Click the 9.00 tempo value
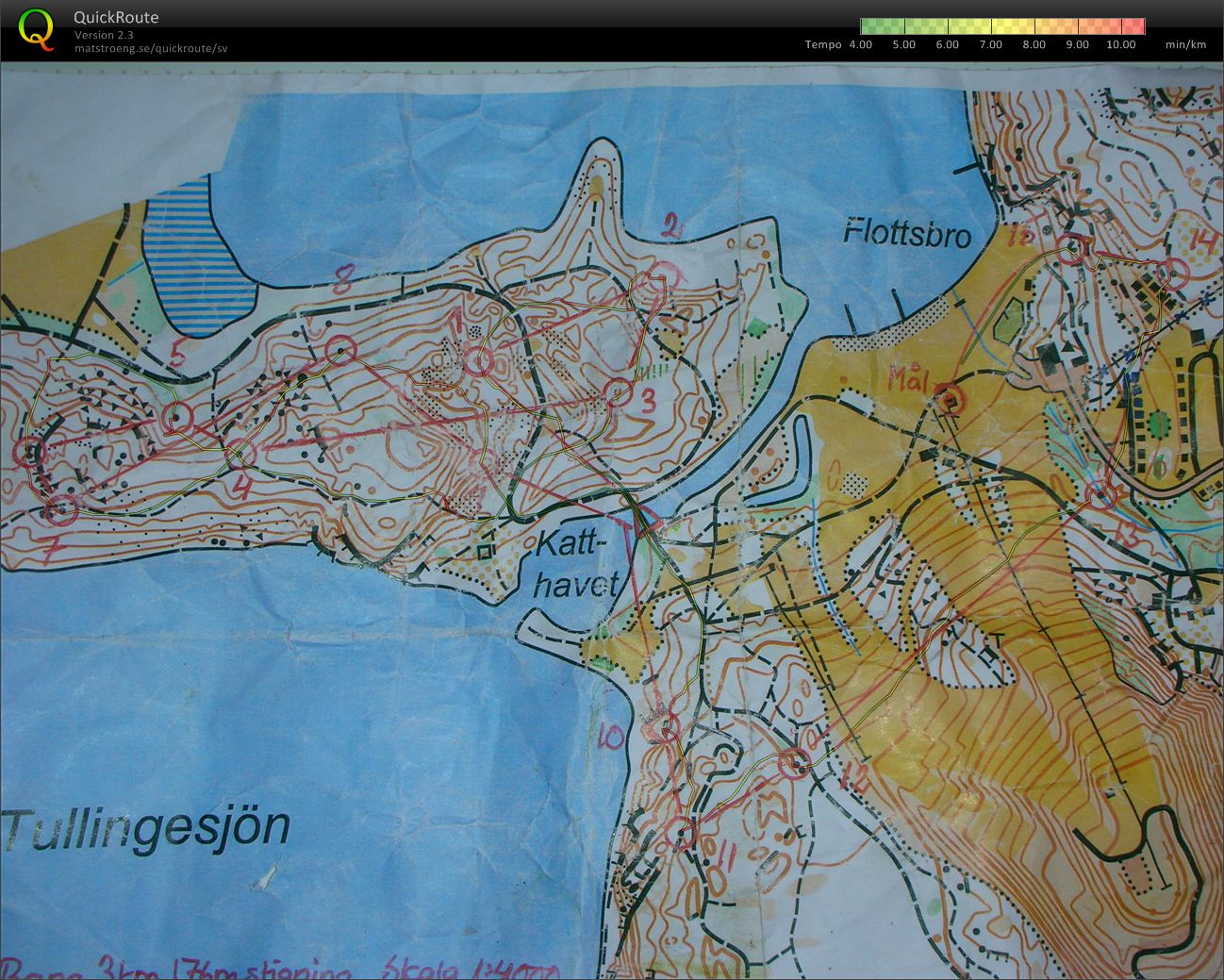1224x980 pixels. (x=1078, y=44)
